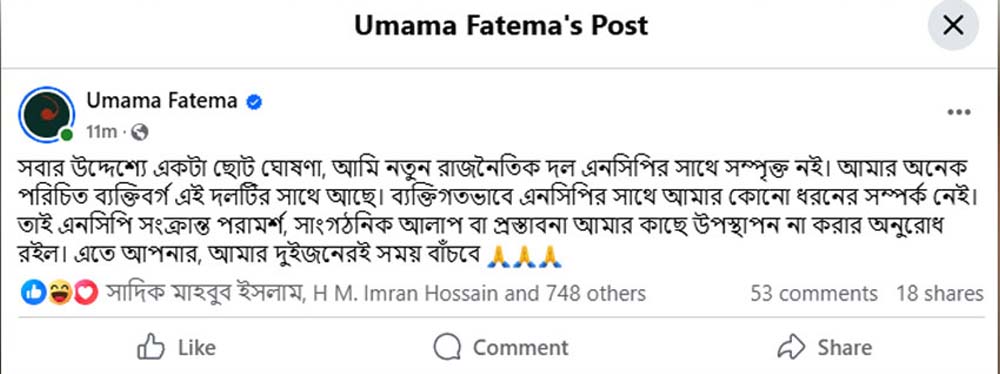Click the Comment button
Screen dimensions: 1000x374
(501, 348)
